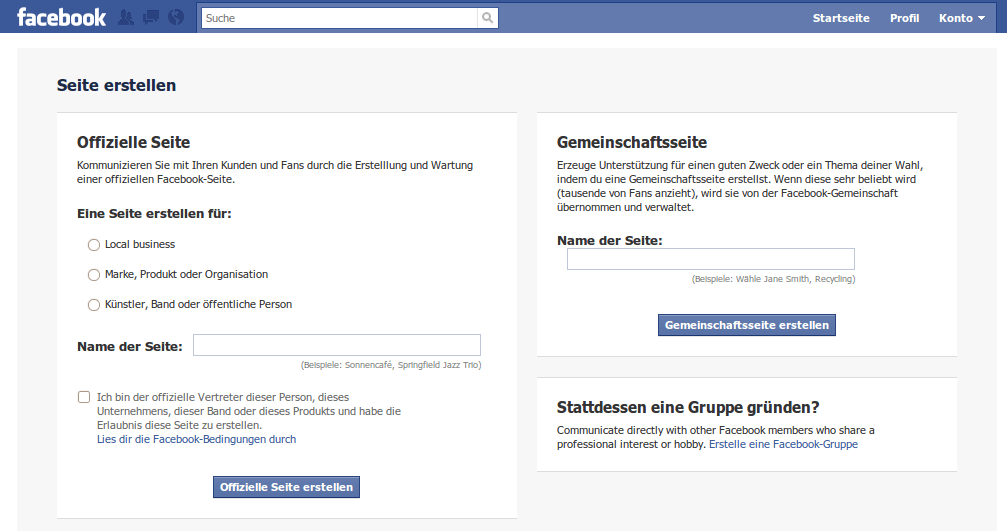Click the Seite erstellen heading

116,85
